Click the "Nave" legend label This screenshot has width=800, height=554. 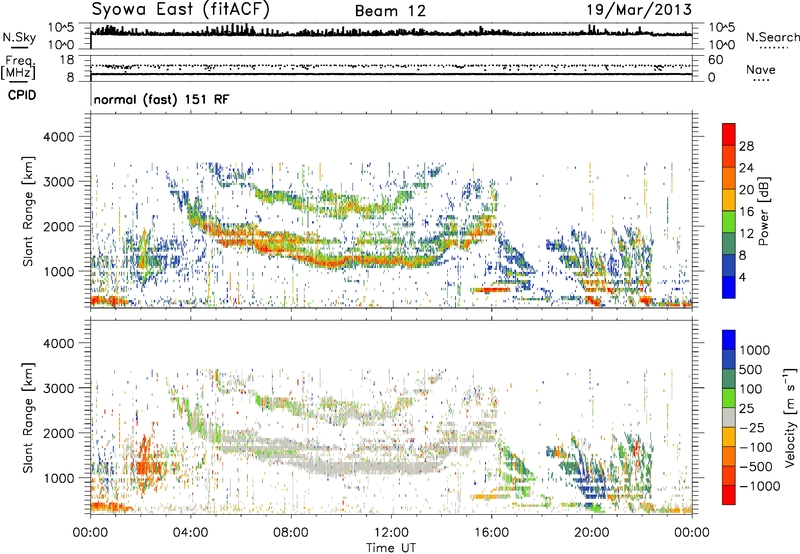[760, 70]
